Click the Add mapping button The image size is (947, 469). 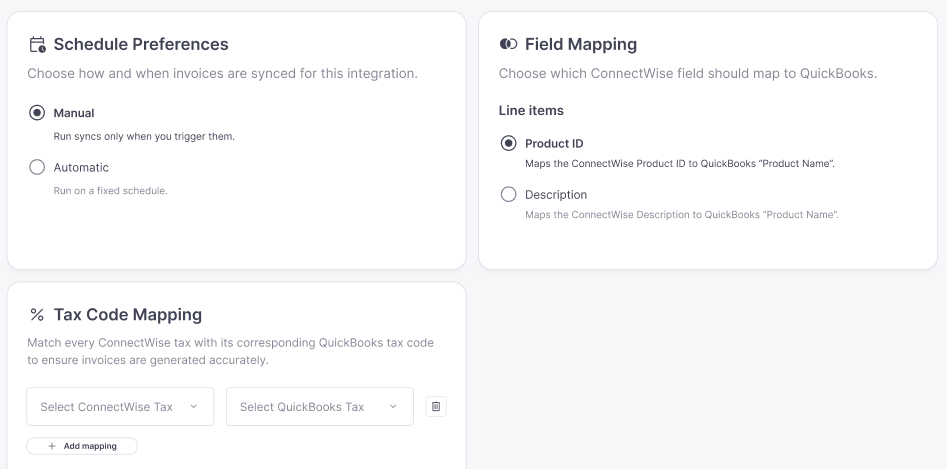[82, 446]
